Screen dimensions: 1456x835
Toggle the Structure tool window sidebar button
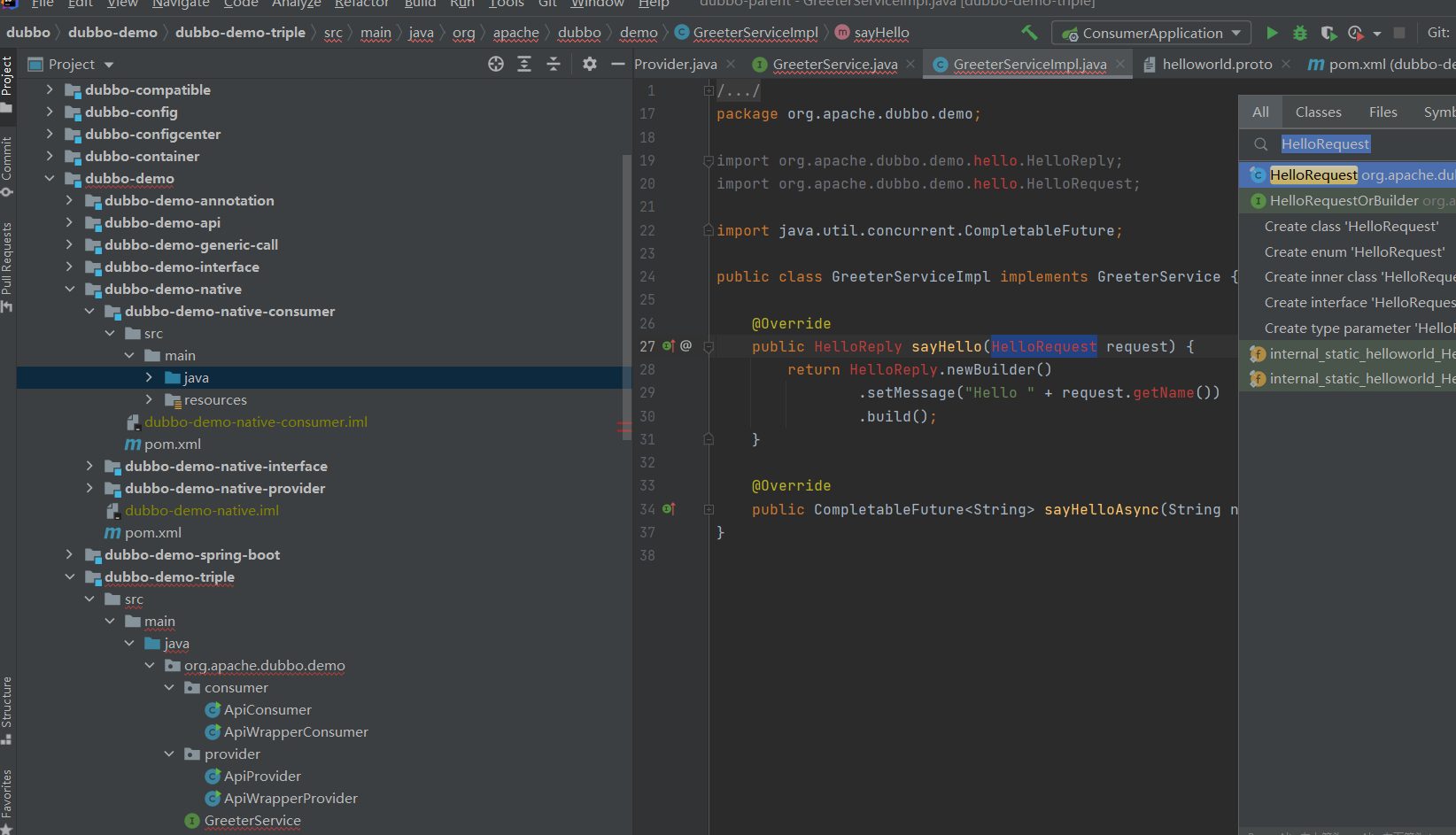[x=7, y=708]
